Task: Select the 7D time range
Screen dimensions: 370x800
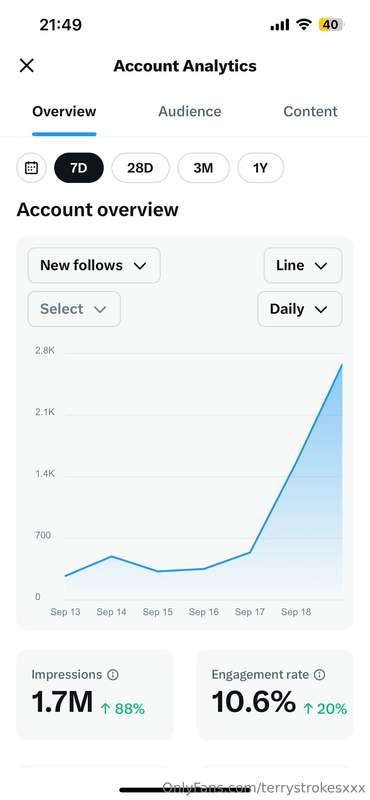Action: (x=79, y=168)
